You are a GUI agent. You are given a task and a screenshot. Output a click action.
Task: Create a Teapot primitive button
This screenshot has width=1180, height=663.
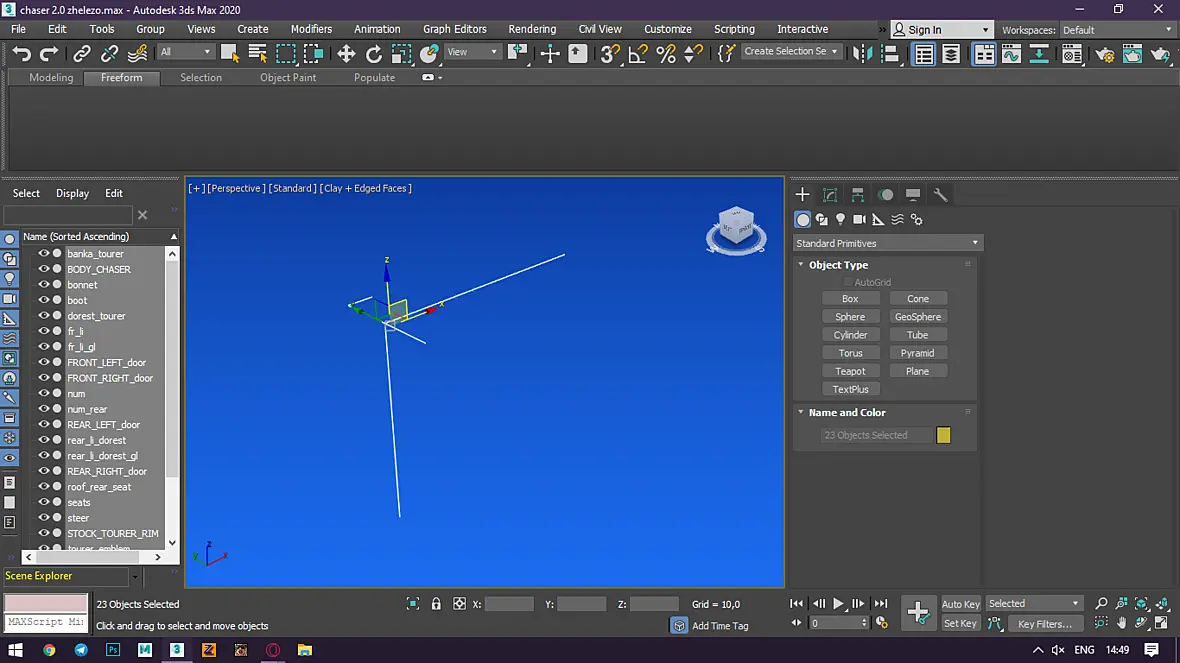click(x=850, y=371)
